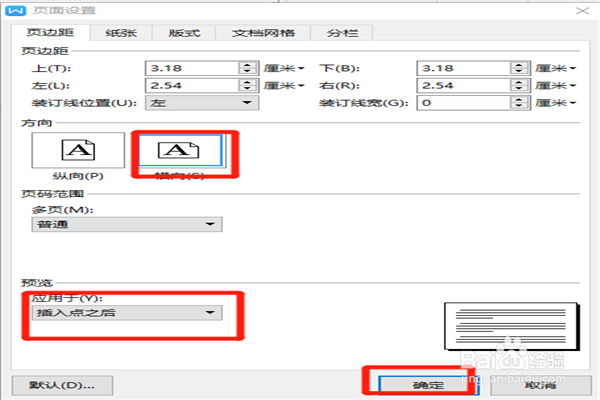Image resolution: width=600 pixels, height=400 pixels.
Task: Switch to the 页边距 tab
Action: 50,33
